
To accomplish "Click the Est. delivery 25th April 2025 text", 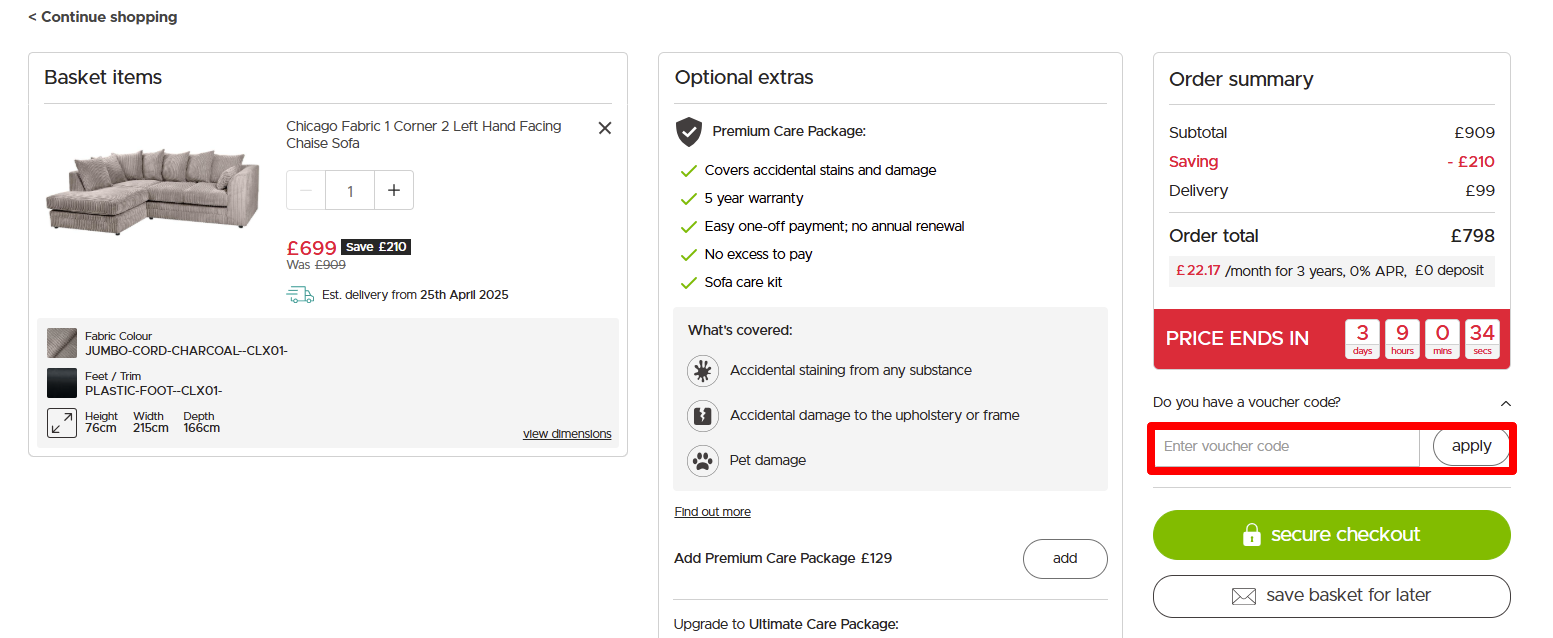I will tap(415, 295).
